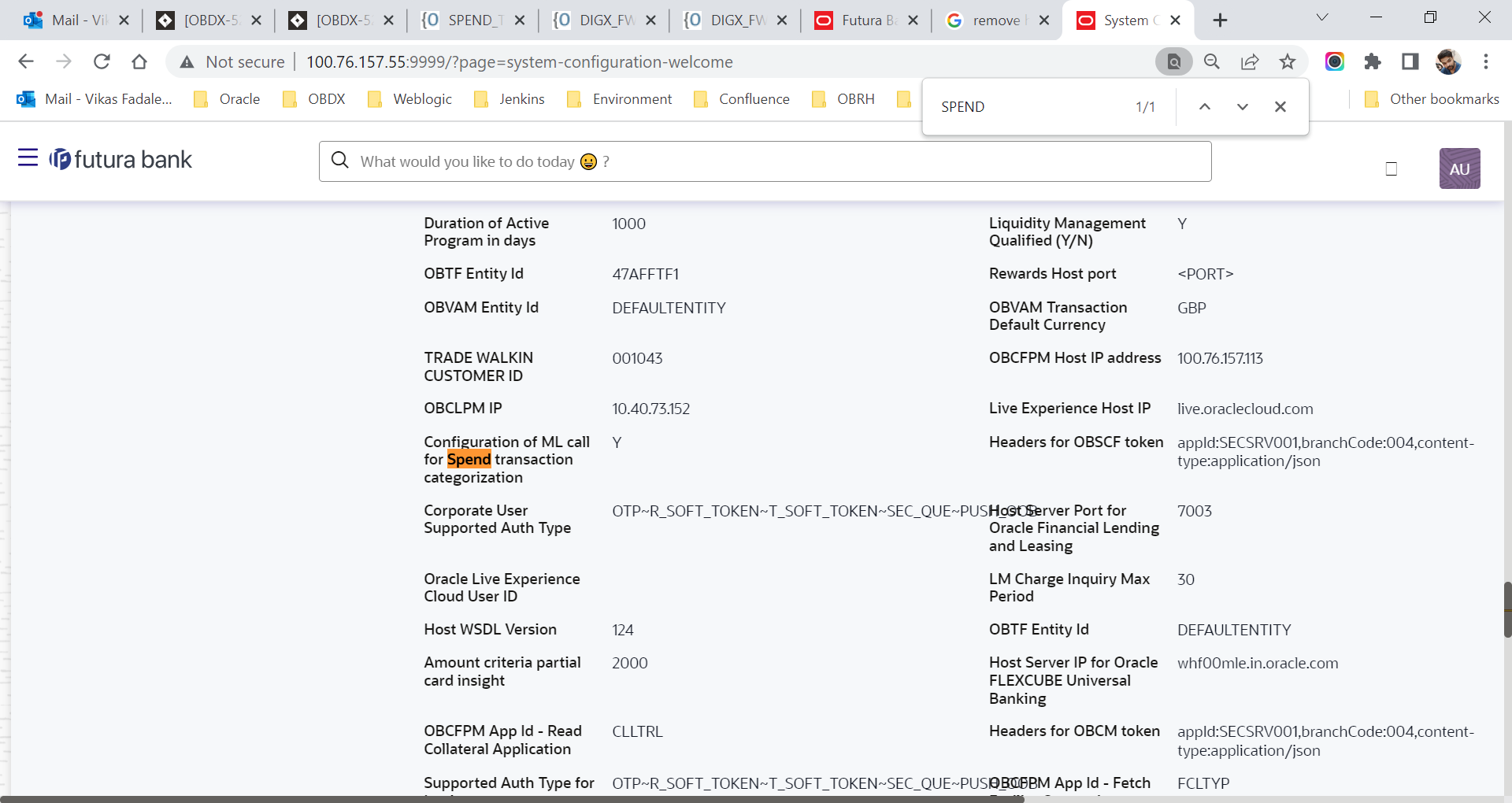Click the 7003 port value
This screenshot has height=803, width=1512.
[1194, 511]
